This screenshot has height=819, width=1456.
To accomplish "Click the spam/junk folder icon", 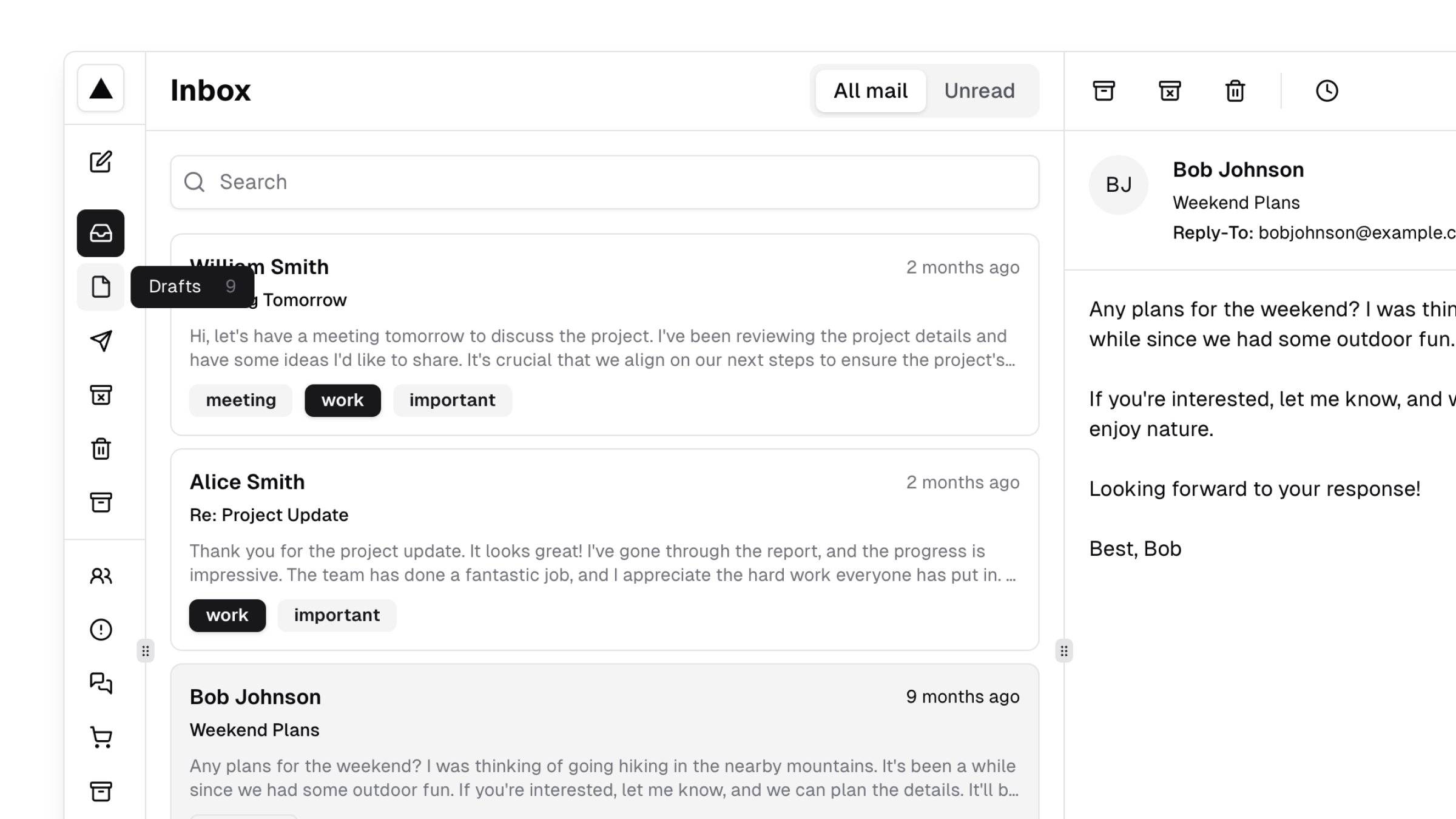I will point(100,395).
